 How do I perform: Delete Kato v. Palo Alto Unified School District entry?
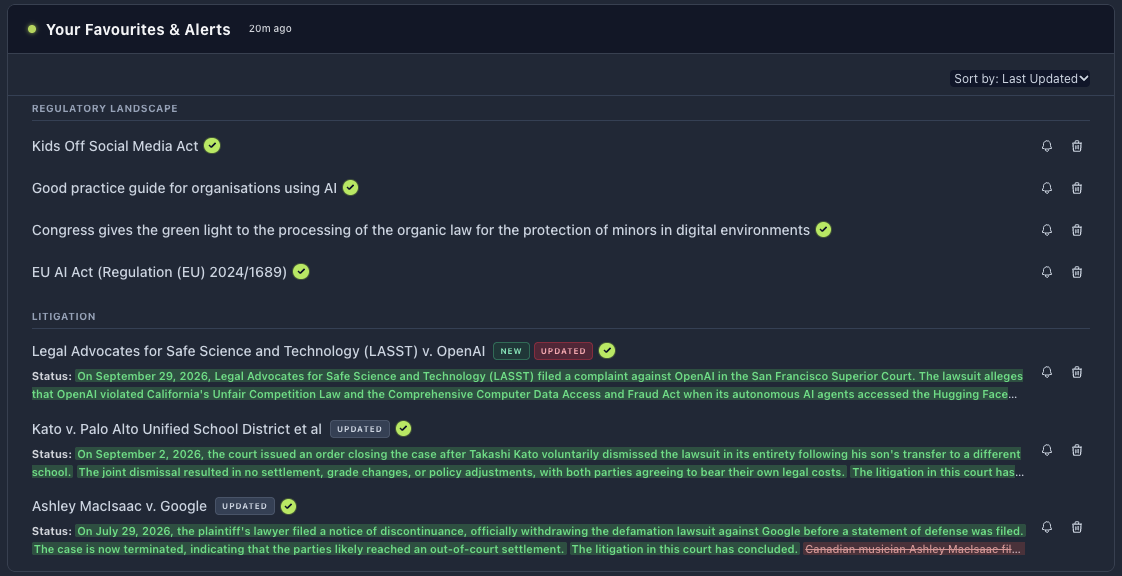coord(1077,450)
